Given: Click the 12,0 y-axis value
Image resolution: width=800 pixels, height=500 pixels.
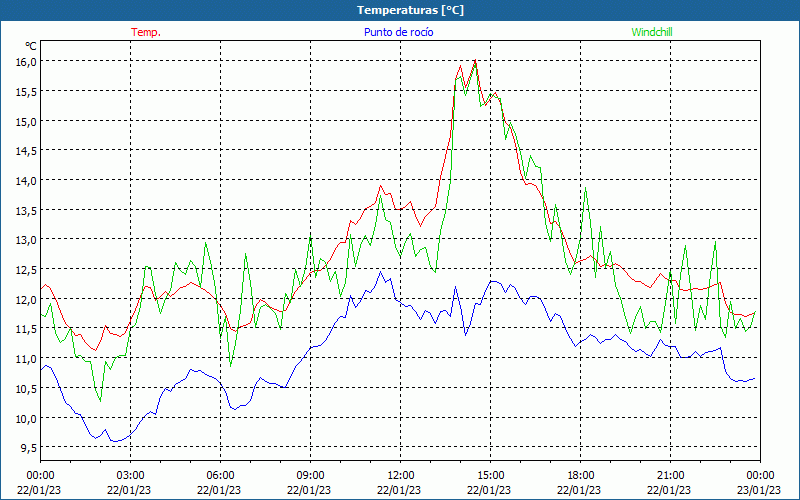Looking at the screenshot, I should point(27,299).
